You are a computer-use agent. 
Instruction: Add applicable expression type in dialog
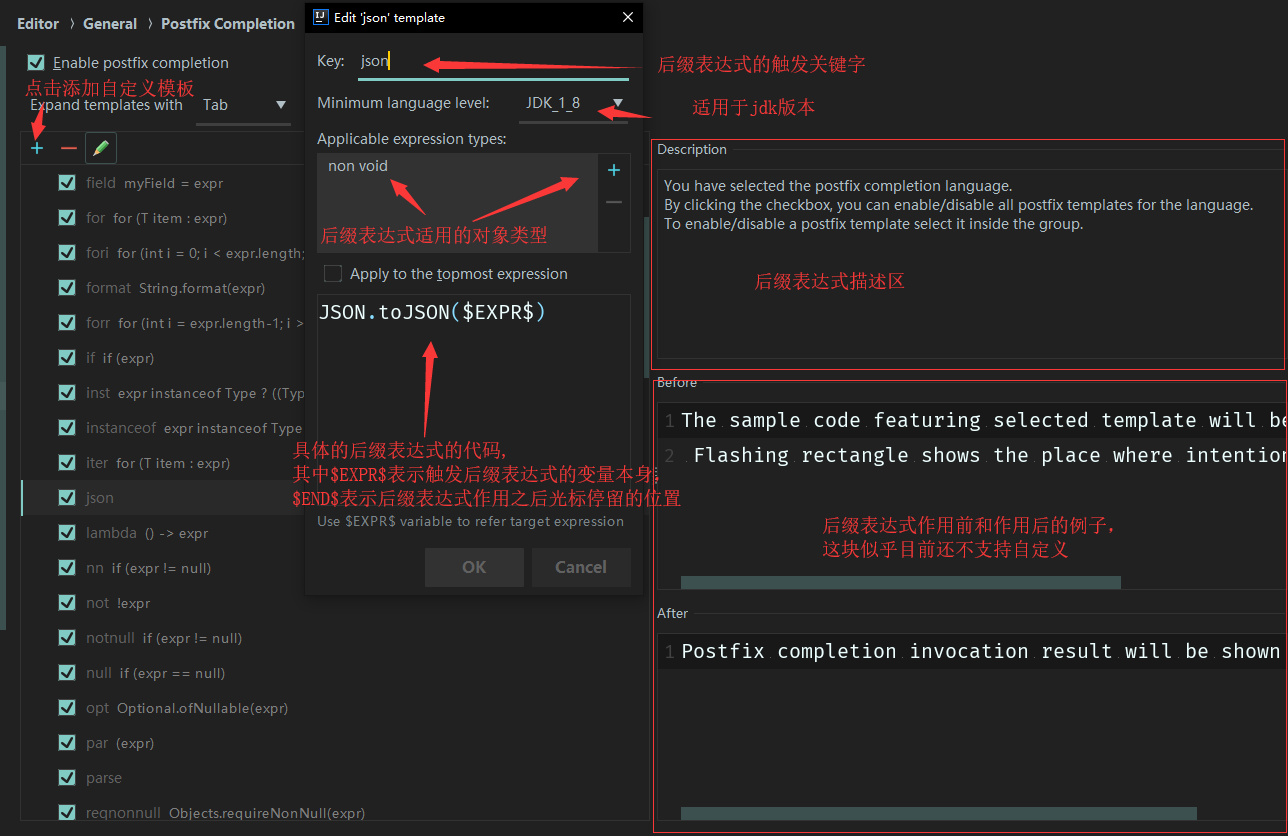coord(614,171)
